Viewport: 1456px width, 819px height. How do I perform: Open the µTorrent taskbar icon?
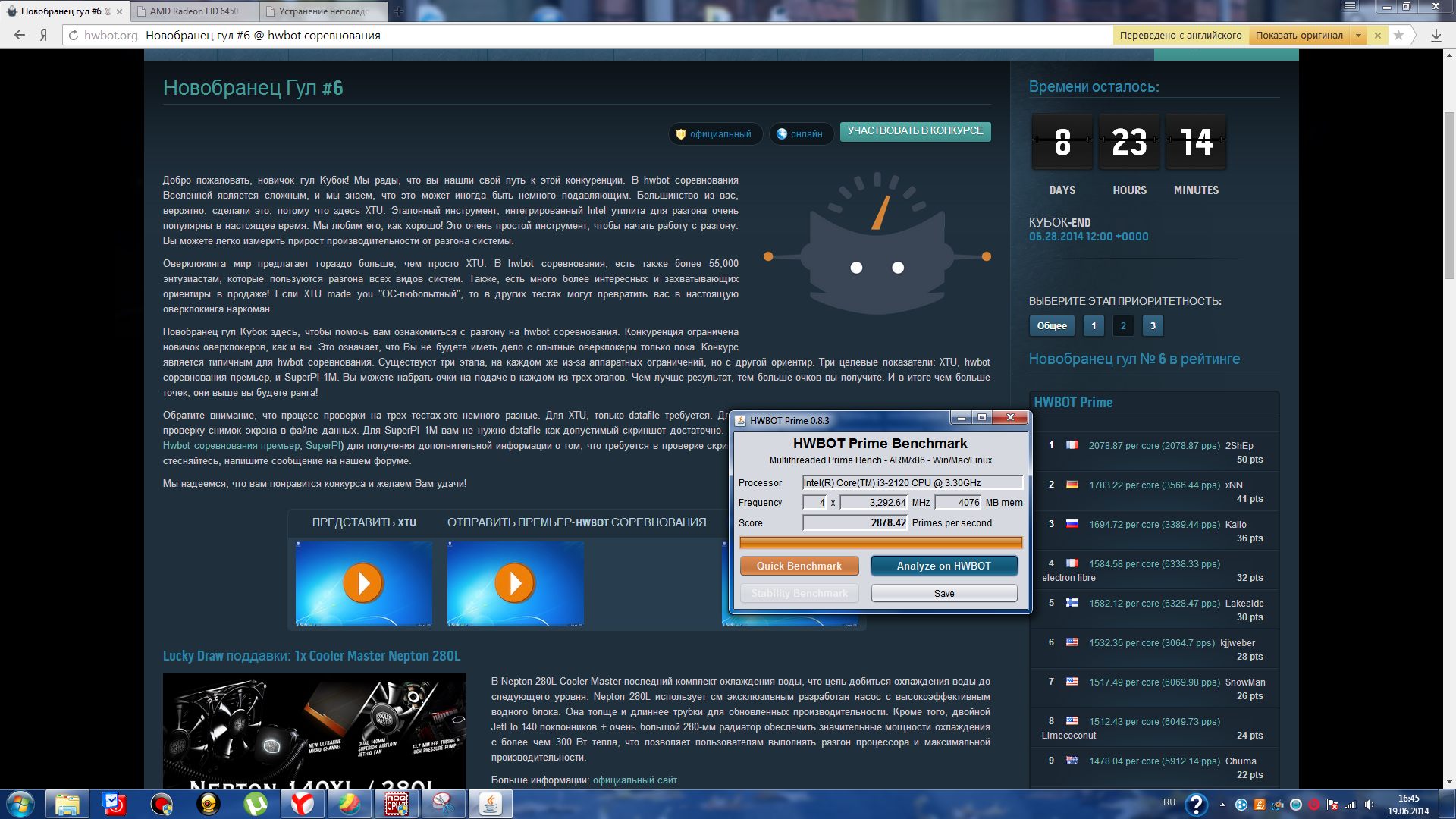256,804
